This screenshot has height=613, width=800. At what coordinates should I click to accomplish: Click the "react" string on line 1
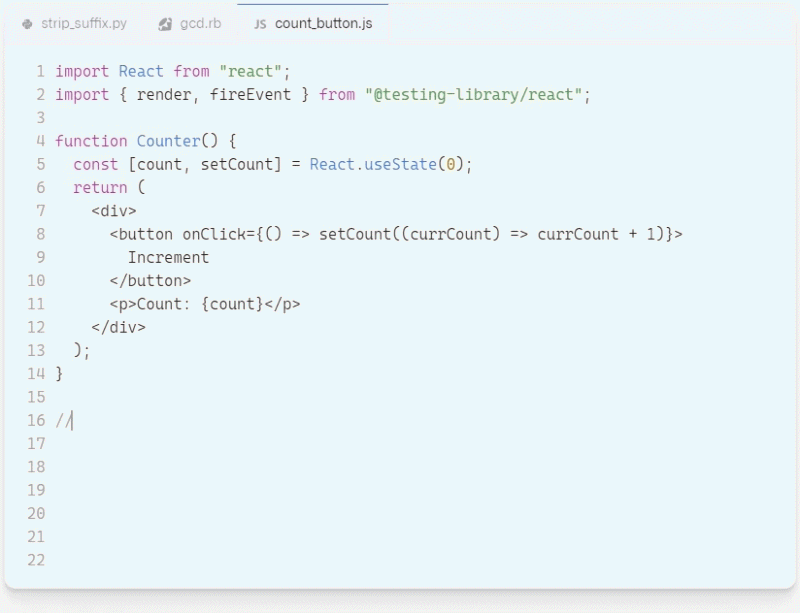(x=250, y=71)
